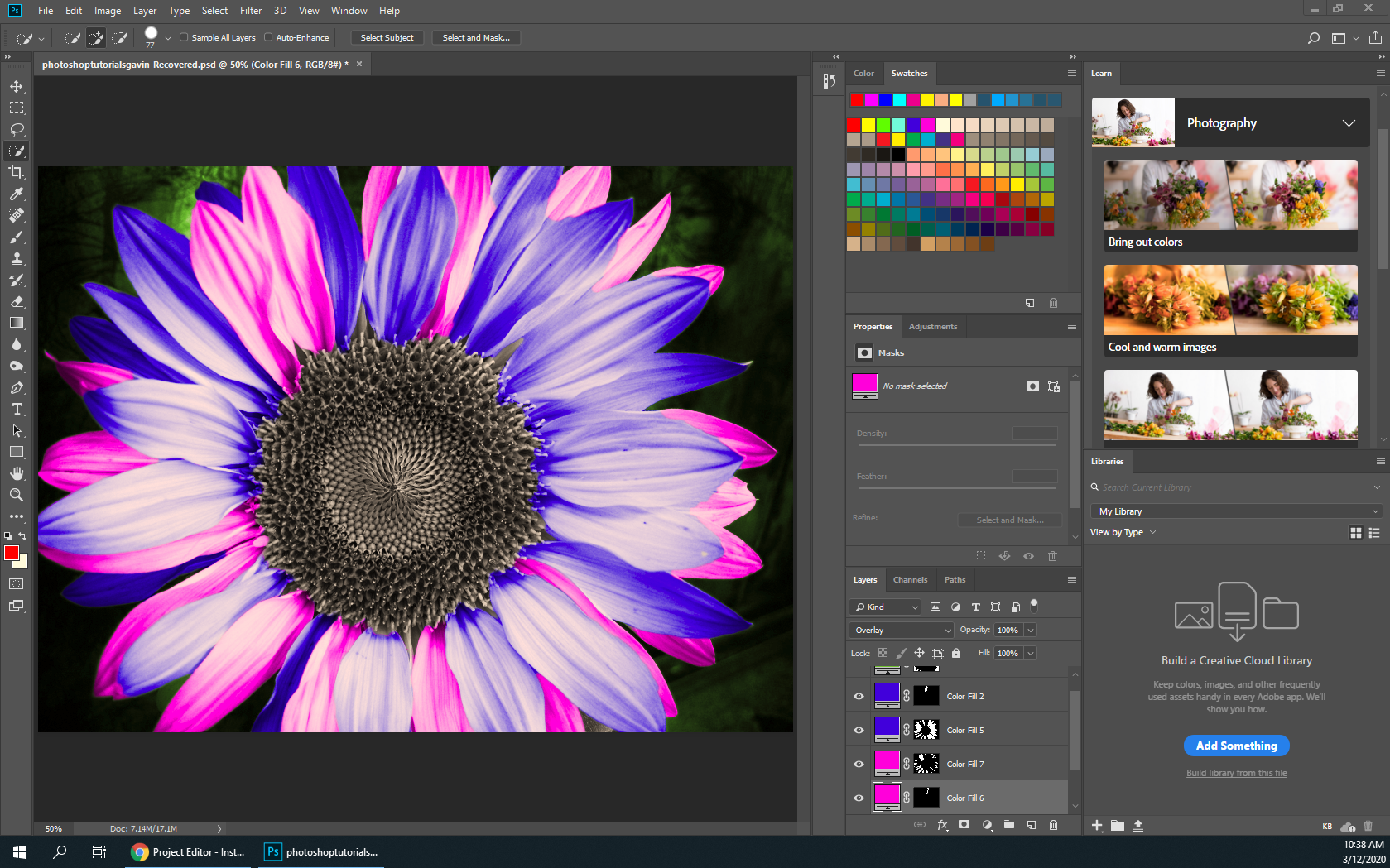Click Build library from this file link

point(1236,773)
